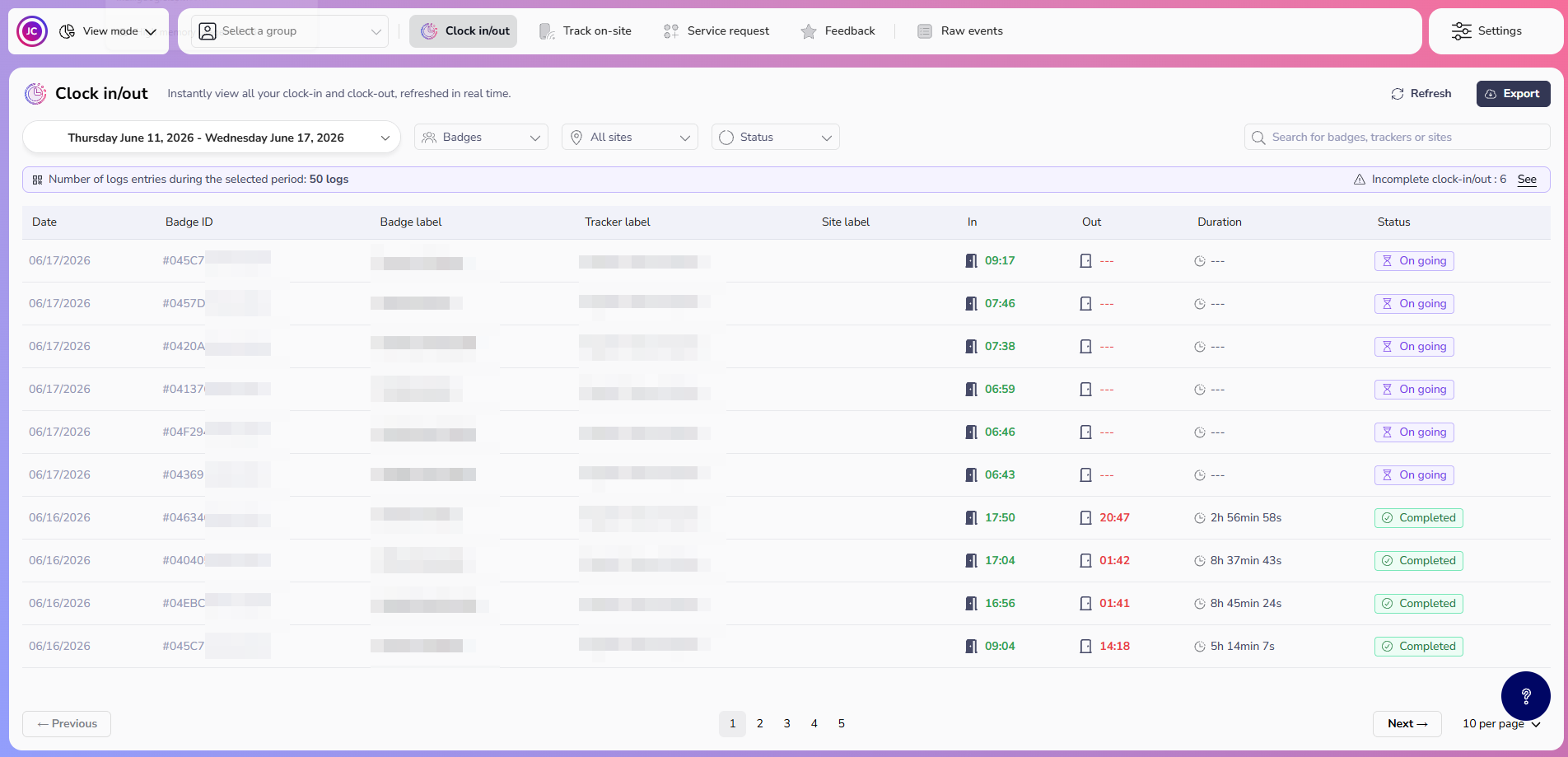Go to page 3 of results

tap(786, 724)
